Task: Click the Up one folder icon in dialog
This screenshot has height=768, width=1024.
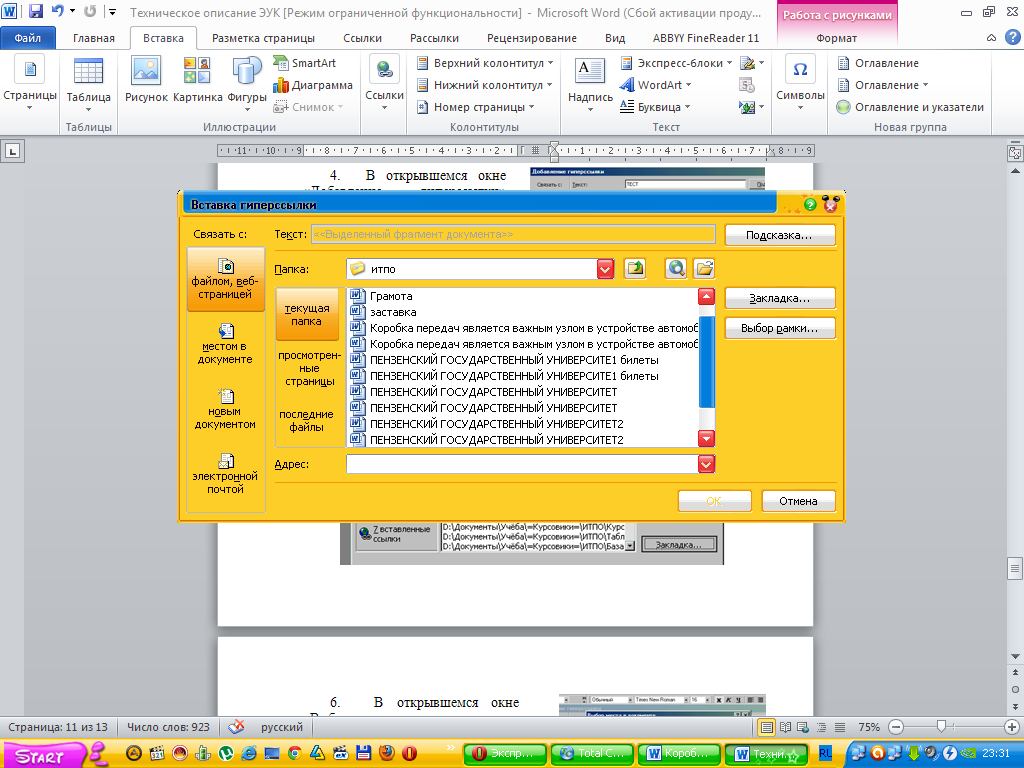Action: pyautogui.click(x=635, y=268)
